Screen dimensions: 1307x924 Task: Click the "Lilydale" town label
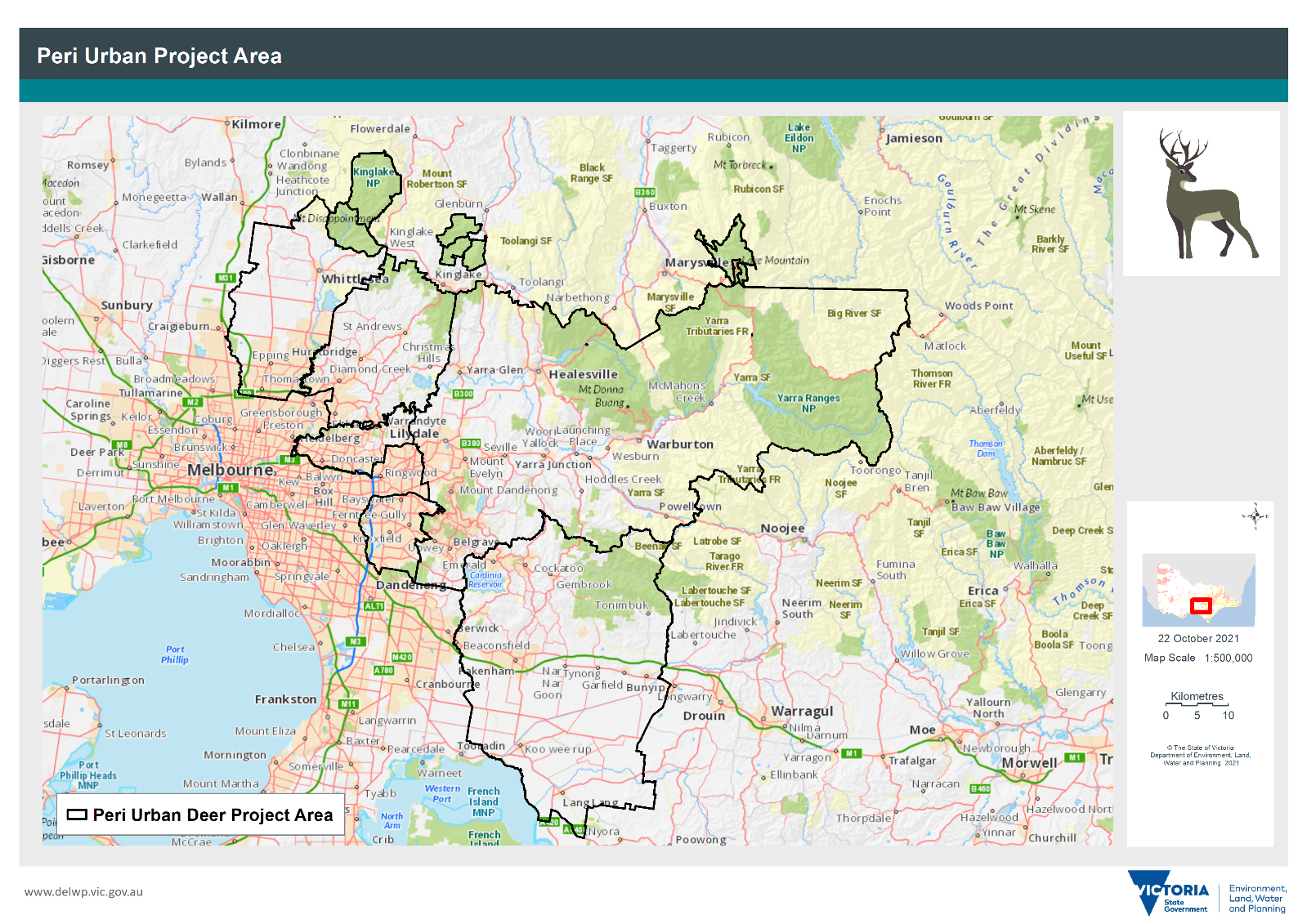[414, 433]
